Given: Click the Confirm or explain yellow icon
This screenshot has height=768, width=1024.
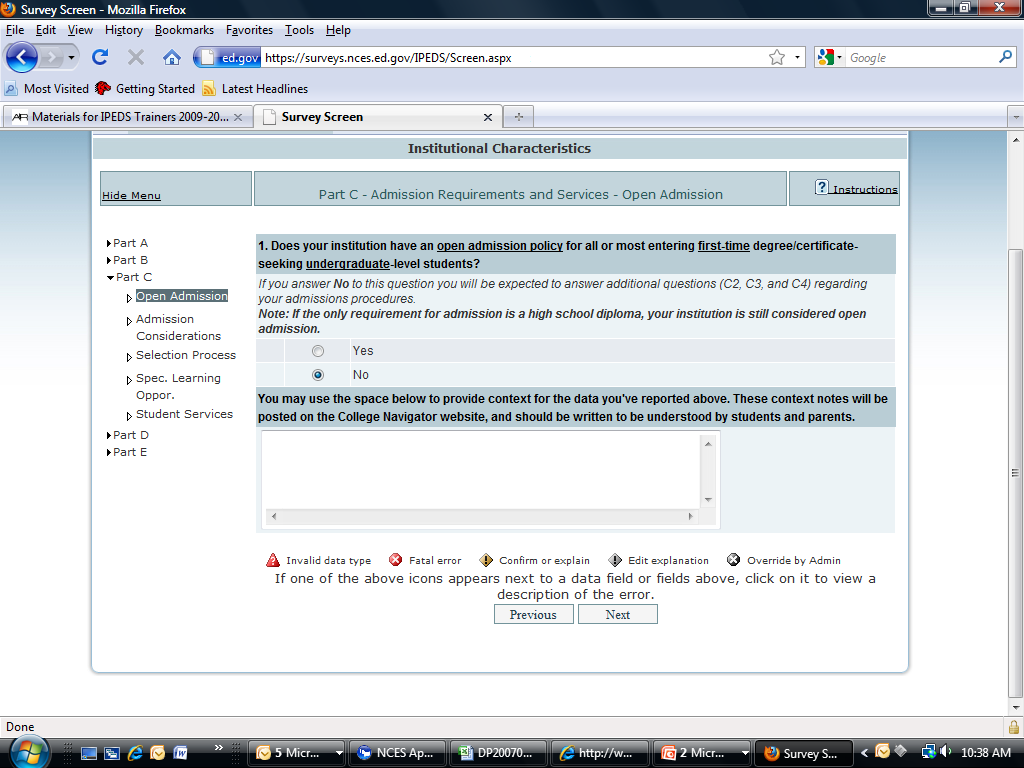Looking at the screenshot, I should click(x=486, y=560).
